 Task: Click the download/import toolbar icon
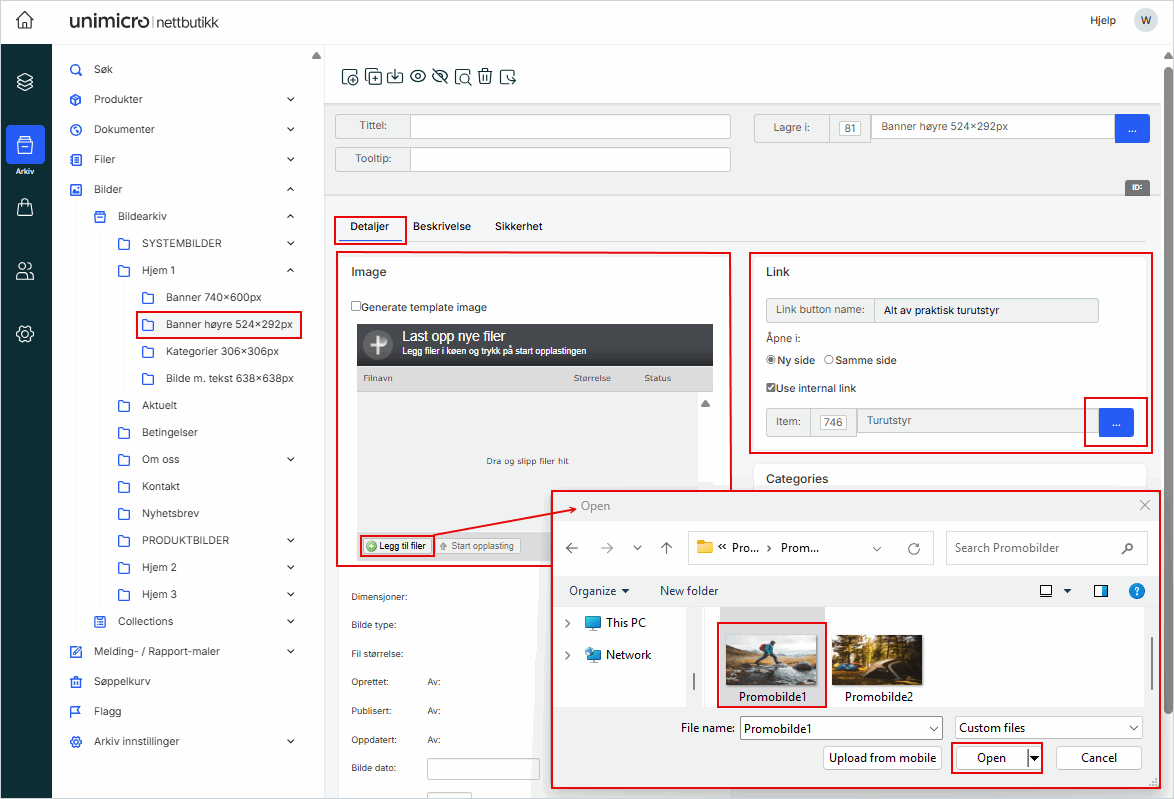(395, 77)
